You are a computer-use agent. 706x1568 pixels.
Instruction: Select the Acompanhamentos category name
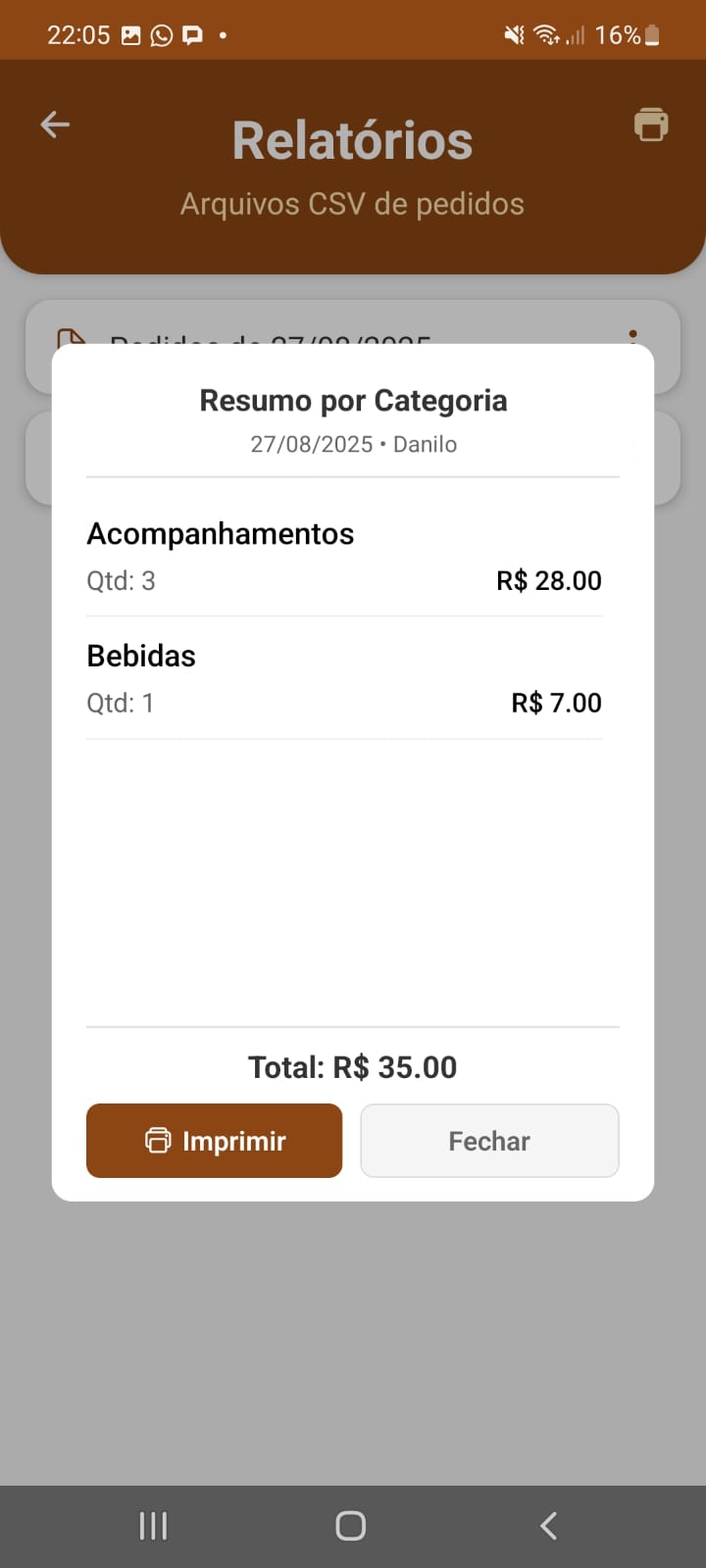click(221, 533)
